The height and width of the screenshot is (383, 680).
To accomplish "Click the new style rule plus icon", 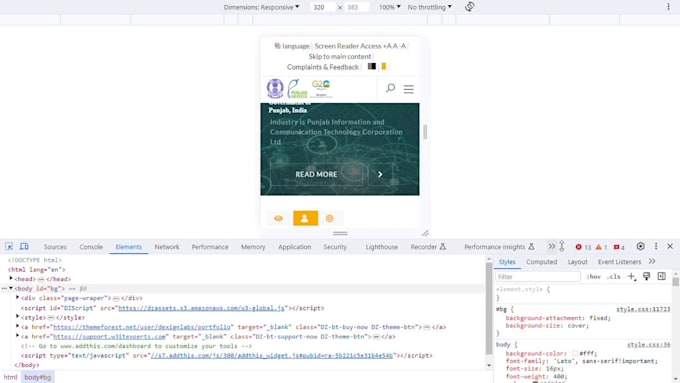I will pyautogui.click(x=631, y=277).
